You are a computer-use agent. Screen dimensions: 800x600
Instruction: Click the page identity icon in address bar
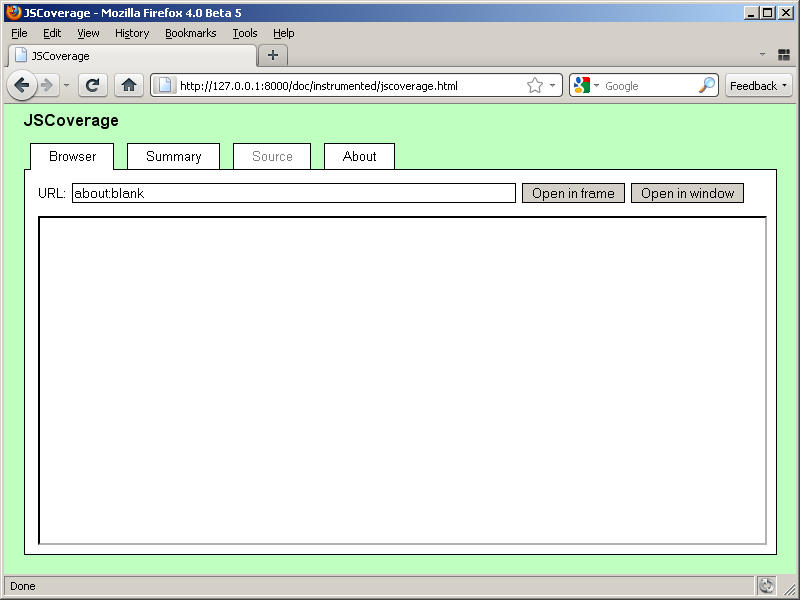[164, 85]
